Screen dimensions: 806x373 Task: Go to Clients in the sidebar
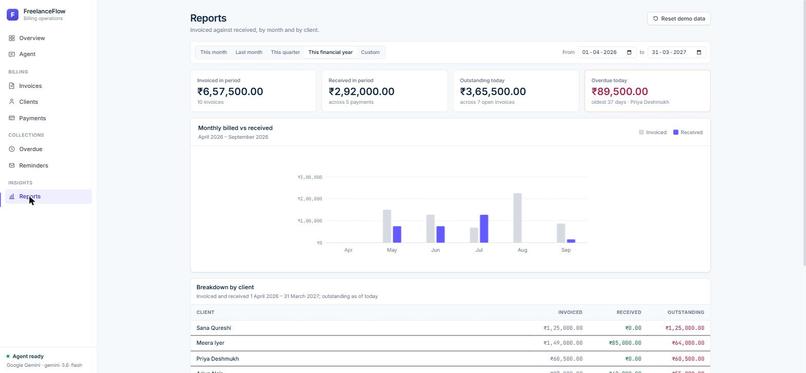coord(48,102)
